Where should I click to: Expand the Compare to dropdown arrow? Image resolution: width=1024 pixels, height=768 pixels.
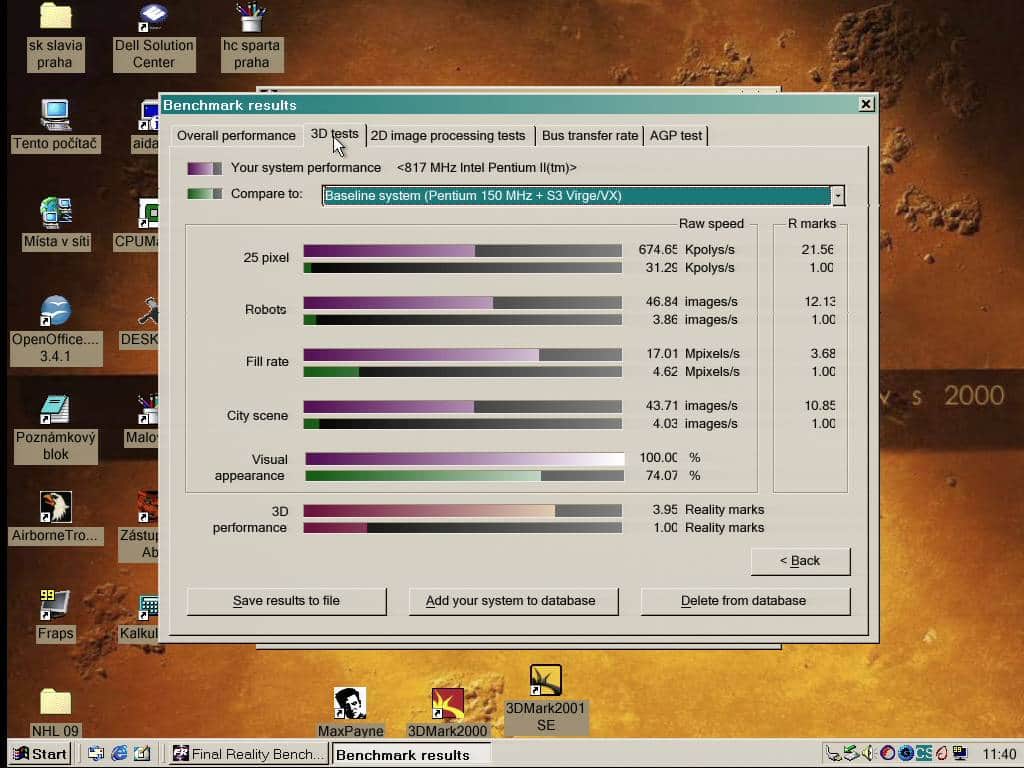click(837, 195)
